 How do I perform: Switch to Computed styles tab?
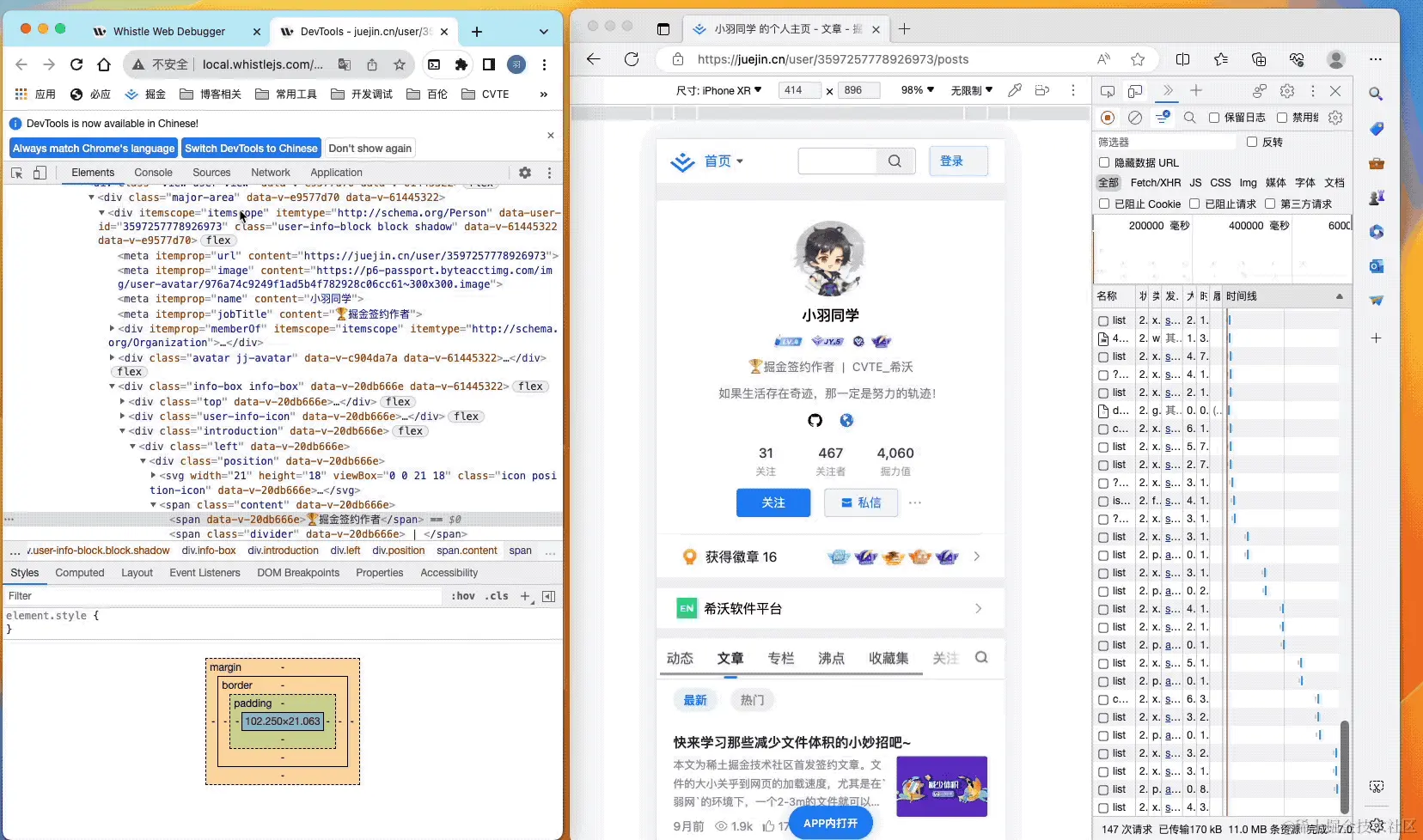click(80, 573)
